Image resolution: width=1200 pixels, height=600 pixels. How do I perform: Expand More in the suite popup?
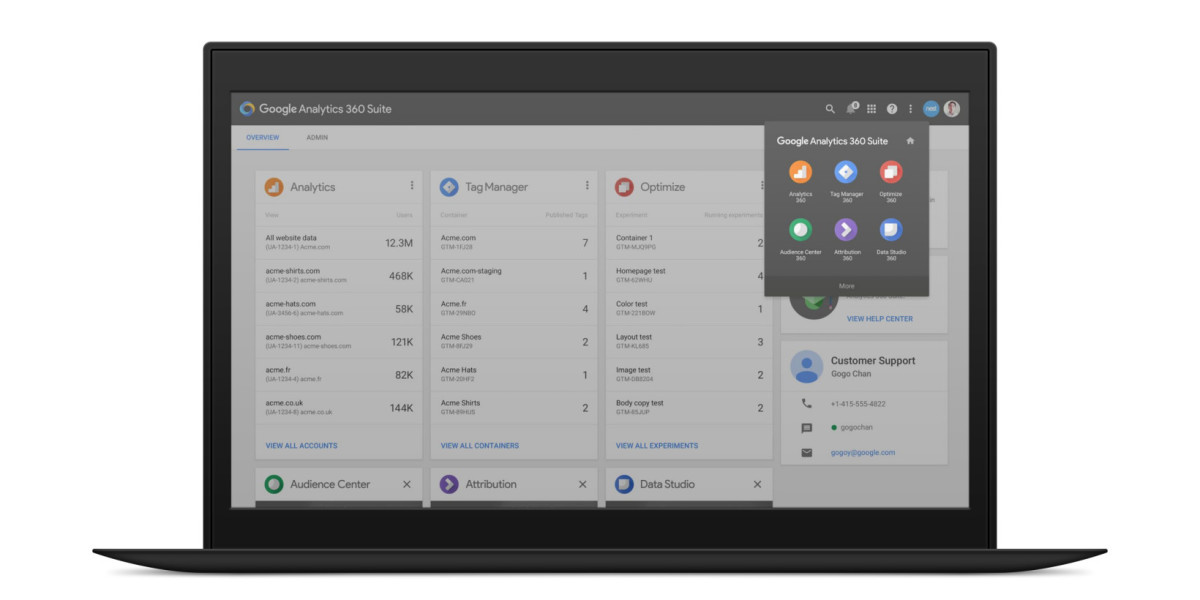(846, 286)
